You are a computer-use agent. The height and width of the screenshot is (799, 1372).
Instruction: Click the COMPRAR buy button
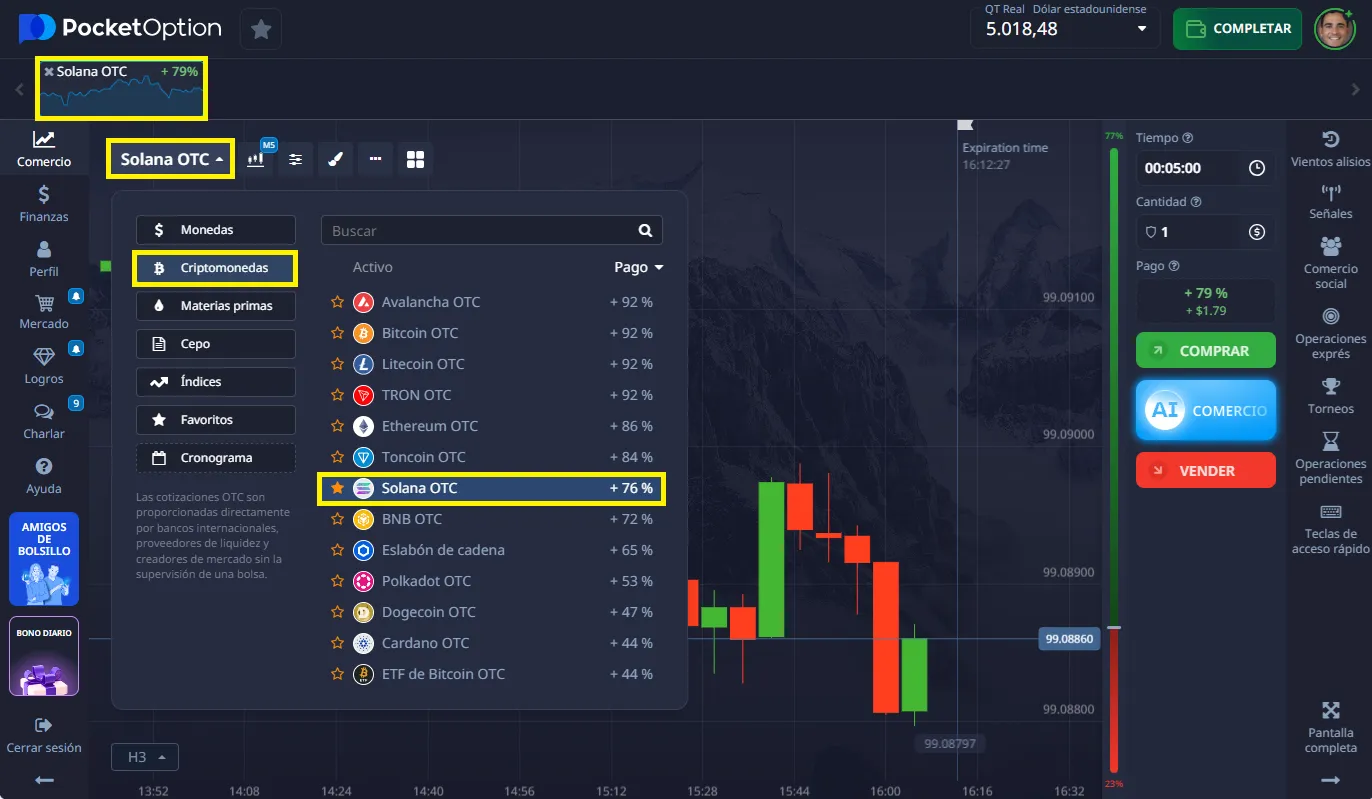1206,351
